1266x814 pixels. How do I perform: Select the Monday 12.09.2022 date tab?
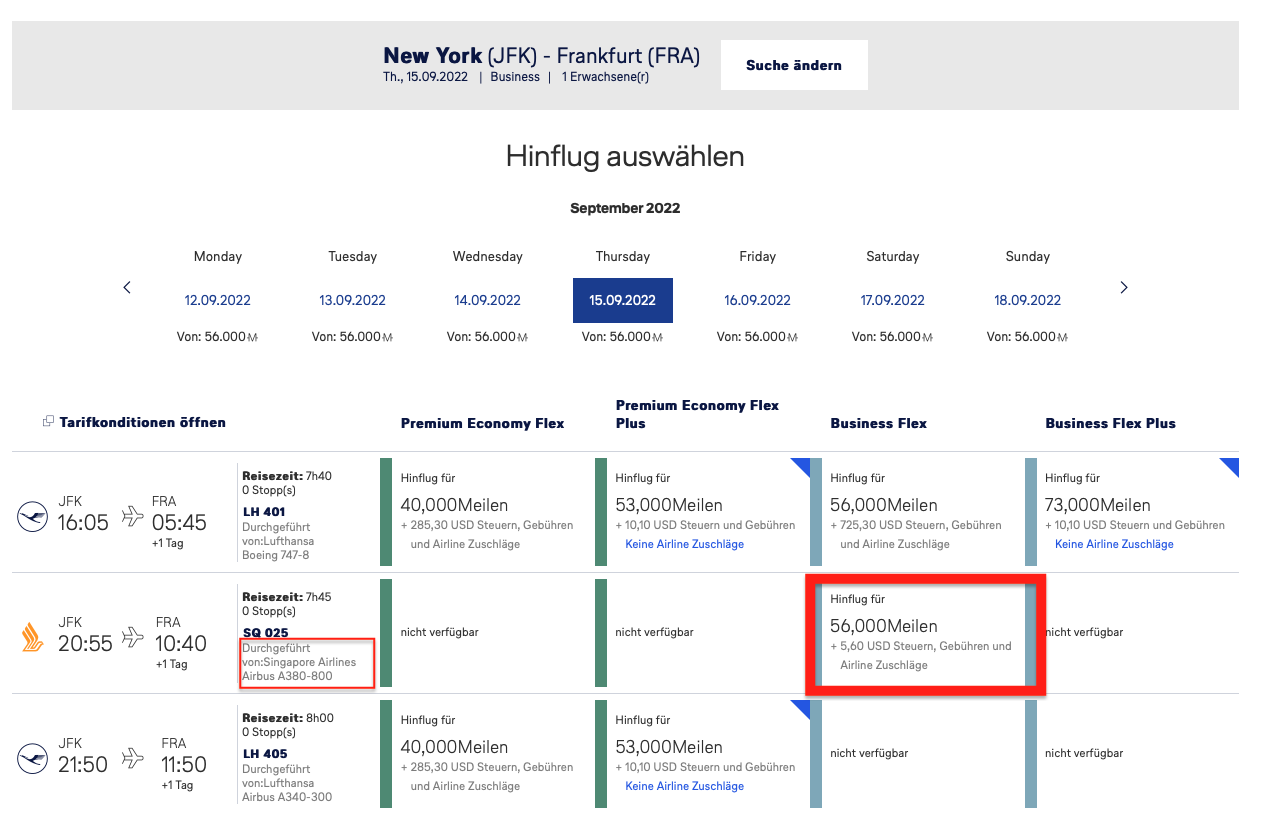[217, 300]
